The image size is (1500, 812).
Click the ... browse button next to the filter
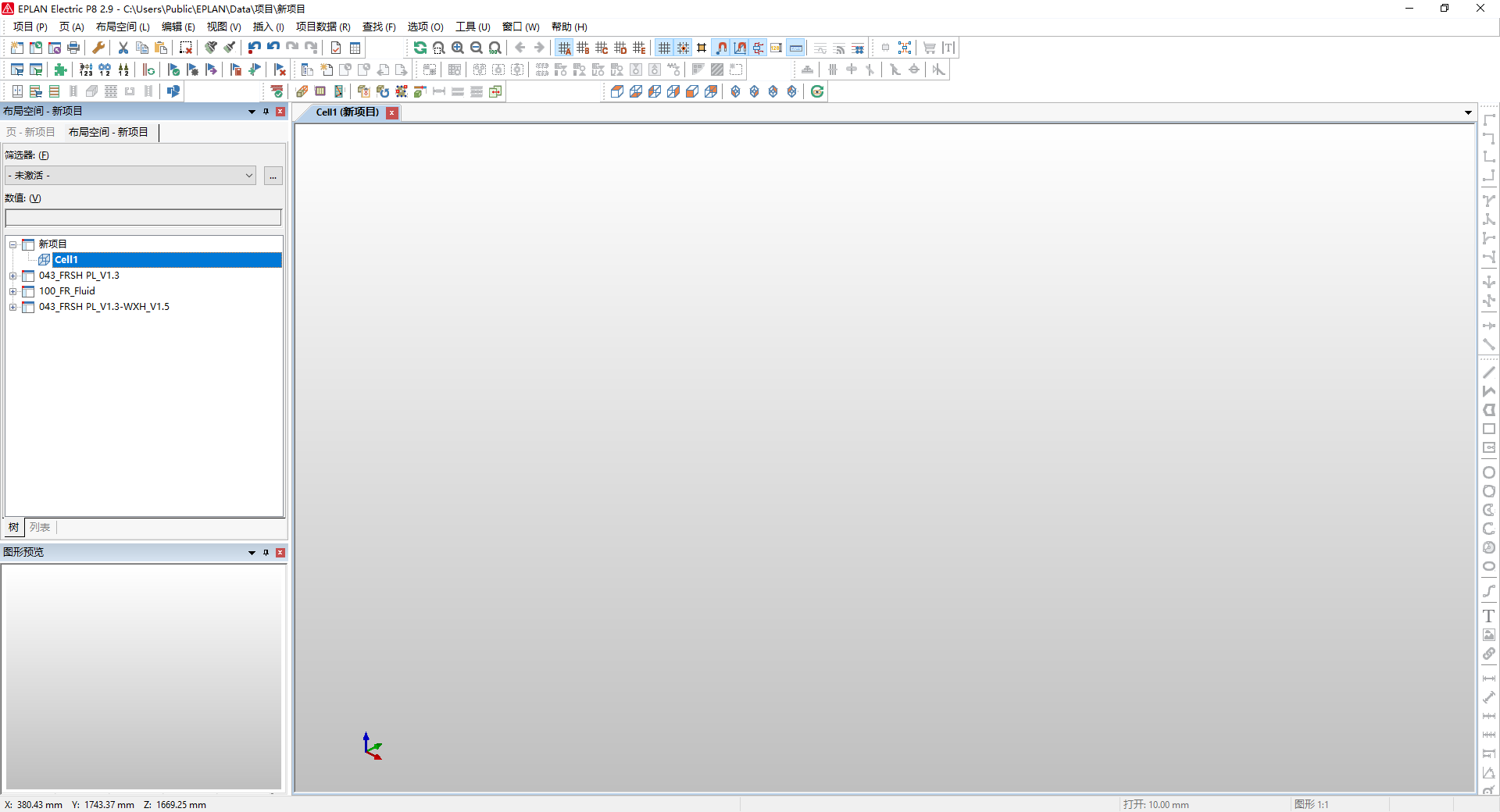coord(273,176)
